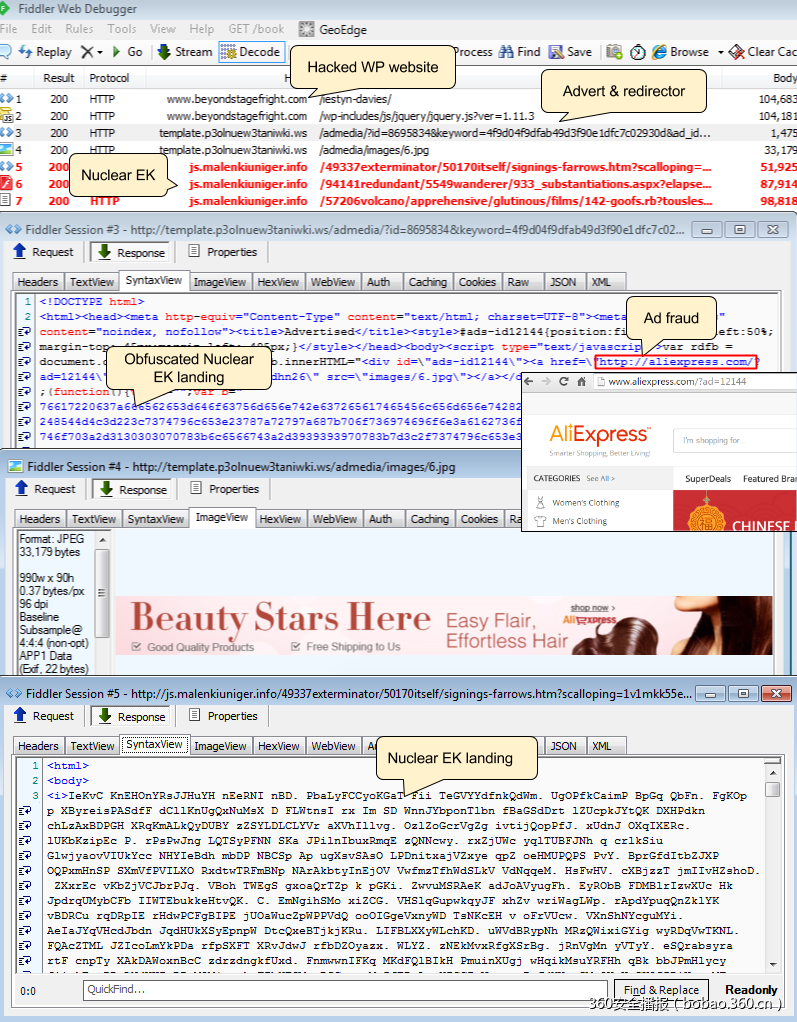Click the camera screenshot icon in toolbar

(x=612, y=52)
